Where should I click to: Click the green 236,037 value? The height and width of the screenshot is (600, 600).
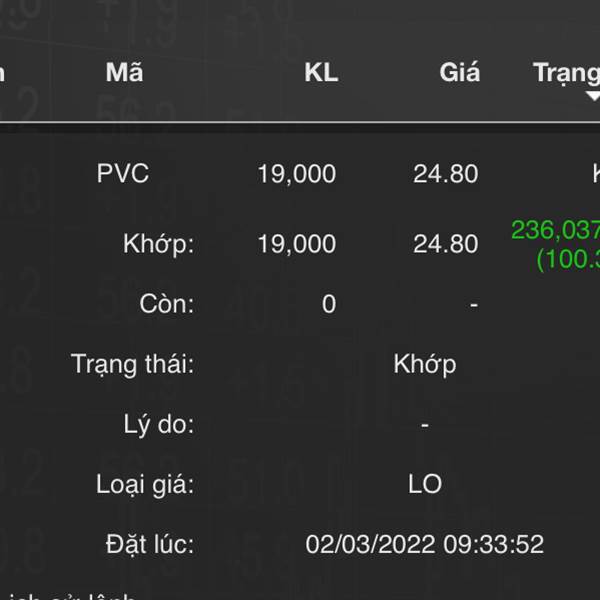pyautogui.click(x=556, y=230)
